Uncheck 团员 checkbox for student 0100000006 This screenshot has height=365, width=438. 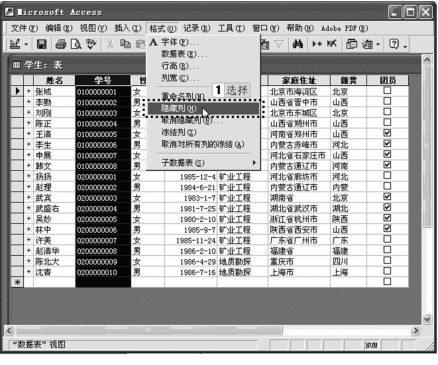click(387, 144)
